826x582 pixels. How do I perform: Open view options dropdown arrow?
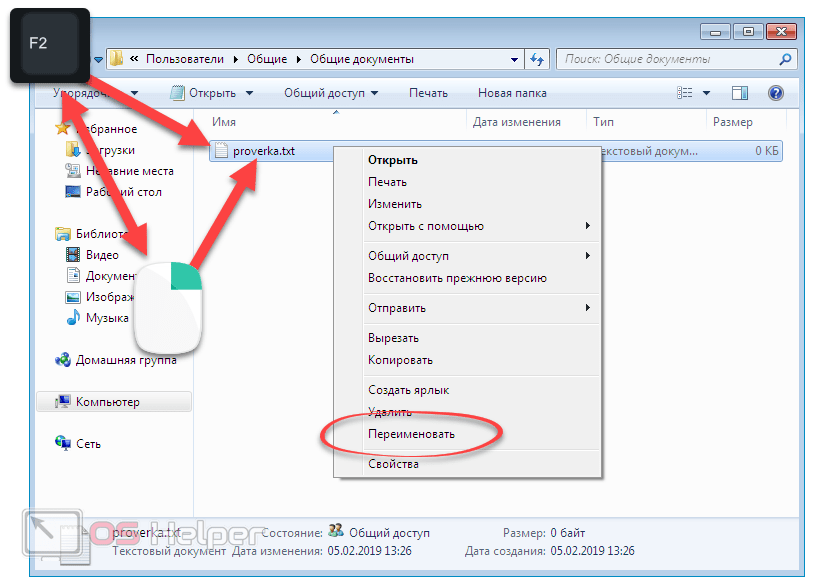pyautogui.click(x=706, y=93)
